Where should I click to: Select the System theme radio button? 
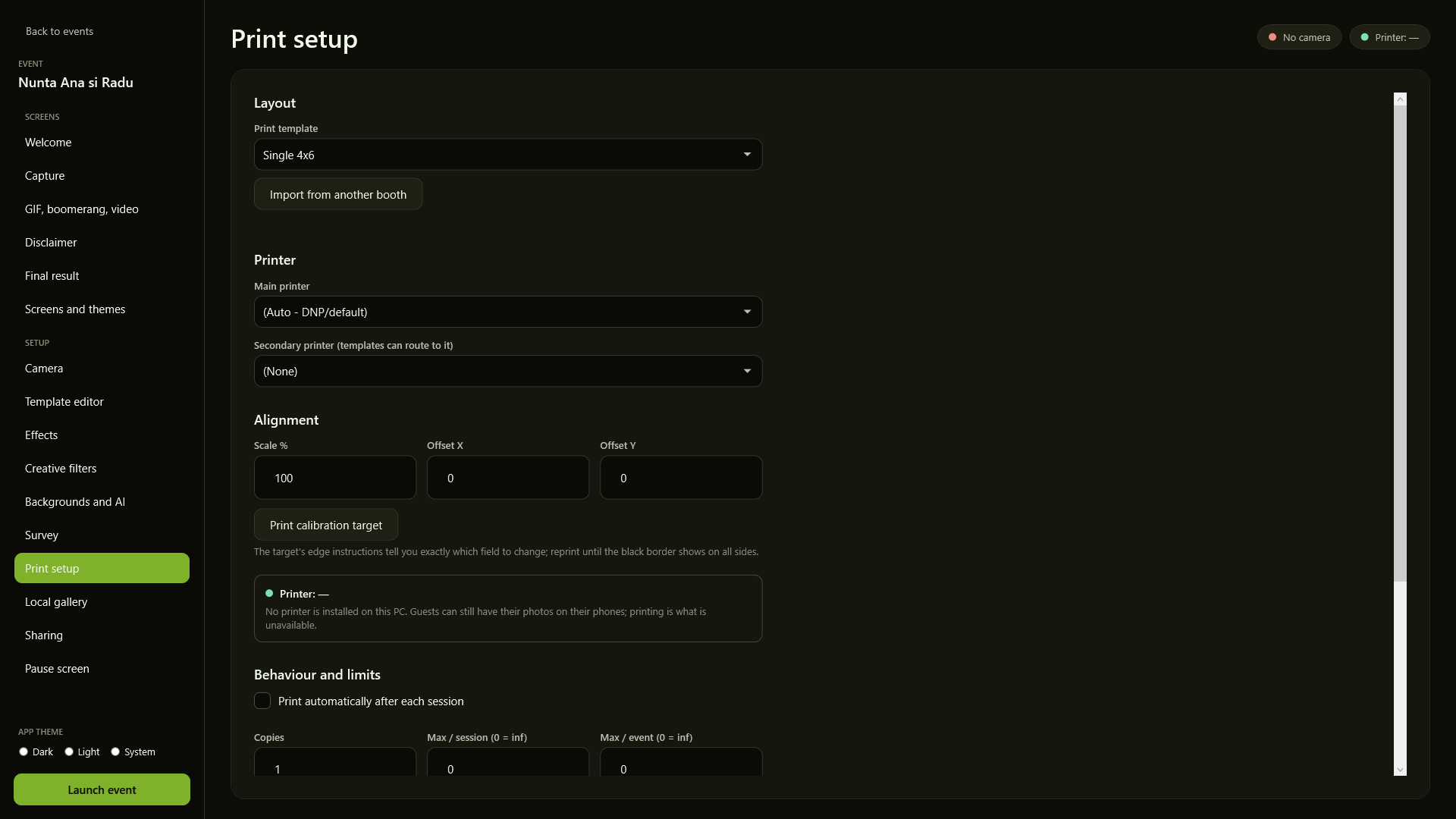pyautogui.click(x=115, y=752)
